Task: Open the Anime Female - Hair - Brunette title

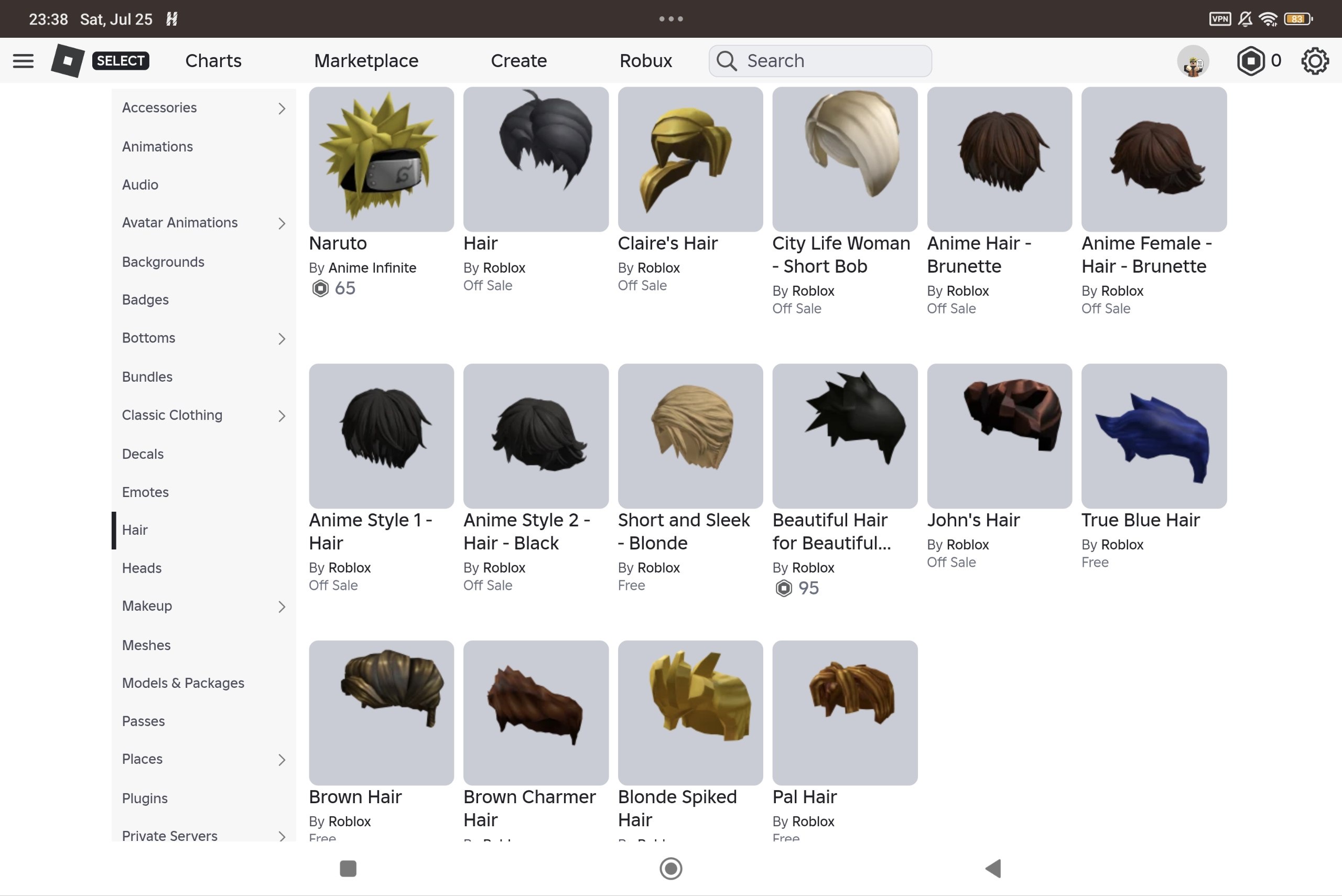Action: click(x=1146, y=254)
